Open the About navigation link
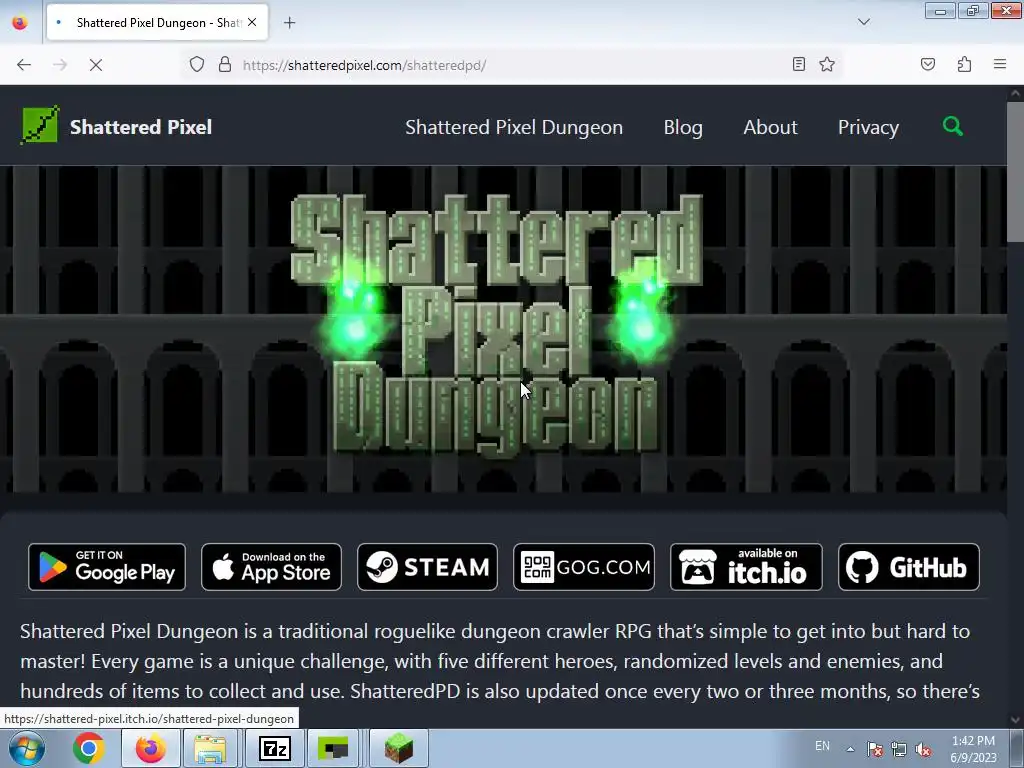This screenshot has width=1024, height=768. pyautogui.click(x=770, y=127)
